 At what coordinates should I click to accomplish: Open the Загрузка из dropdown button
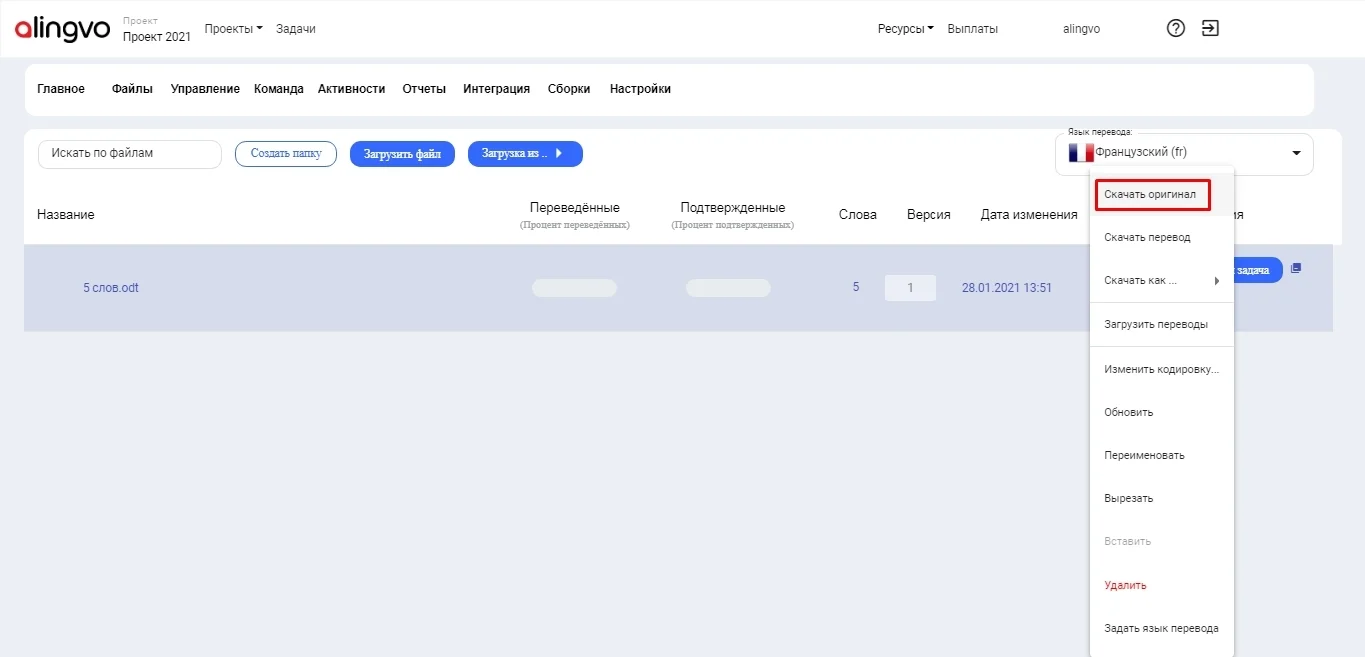click(525, 154)
